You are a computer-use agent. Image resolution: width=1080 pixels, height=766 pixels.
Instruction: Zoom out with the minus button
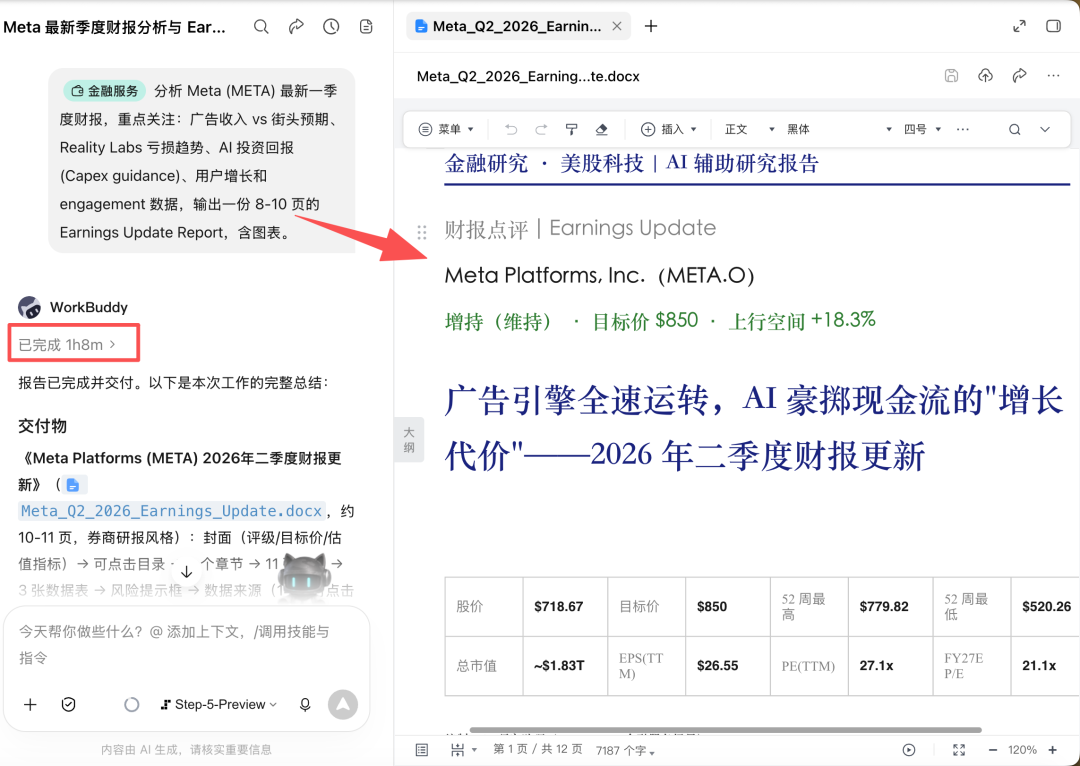(993, 750)
